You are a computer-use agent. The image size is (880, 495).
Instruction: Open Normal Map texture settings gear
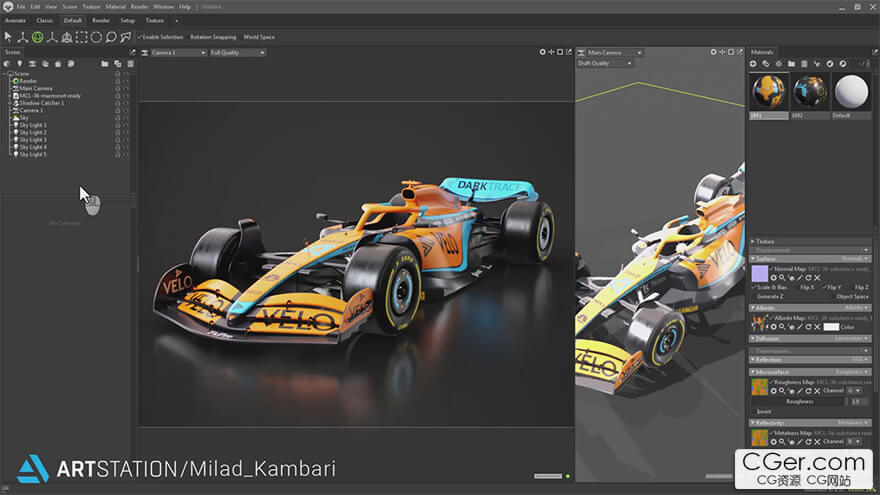click(x=773, y=278)
